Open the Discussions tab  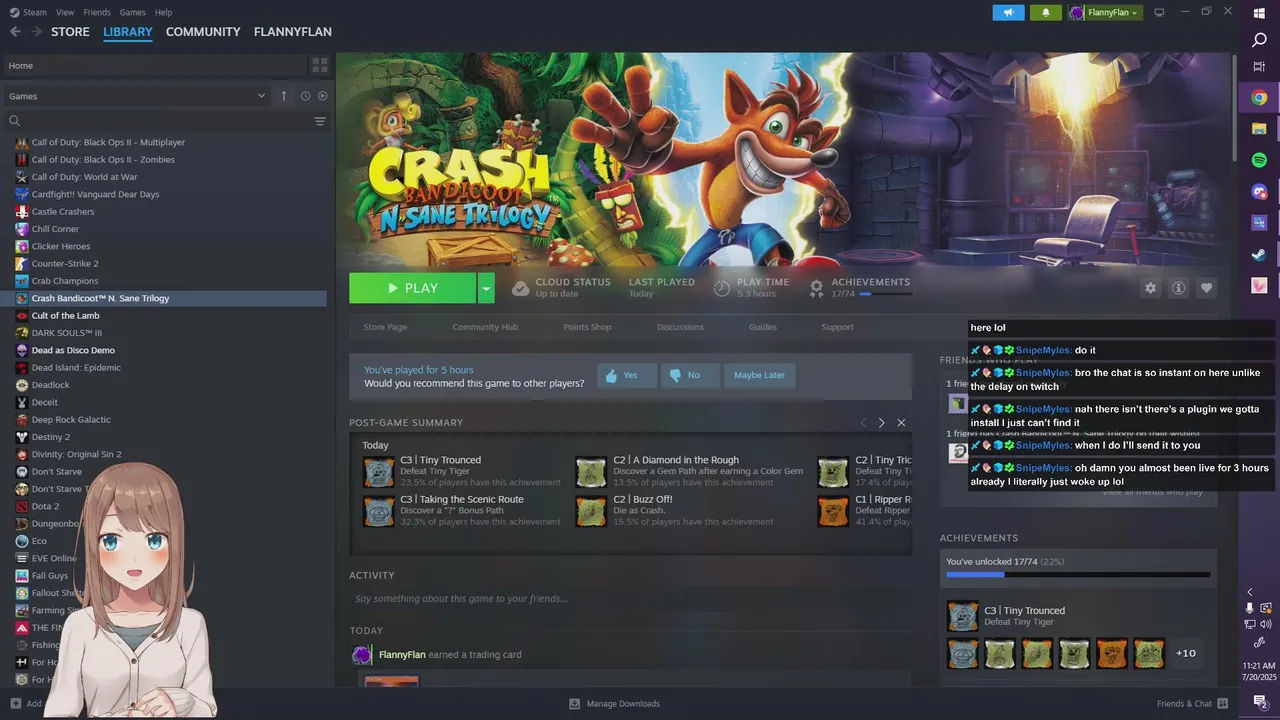[x=680, y=327]
